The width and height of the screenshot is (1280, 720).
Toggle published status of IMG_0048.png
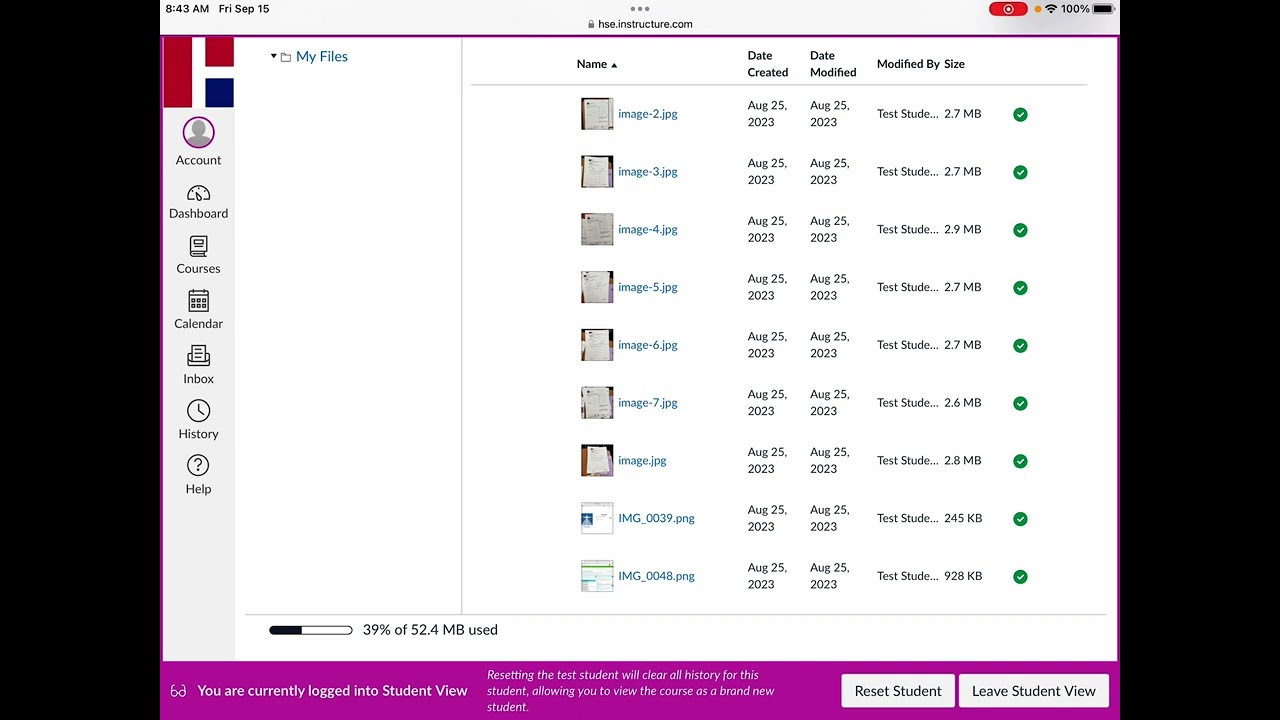pos(1020,577)
